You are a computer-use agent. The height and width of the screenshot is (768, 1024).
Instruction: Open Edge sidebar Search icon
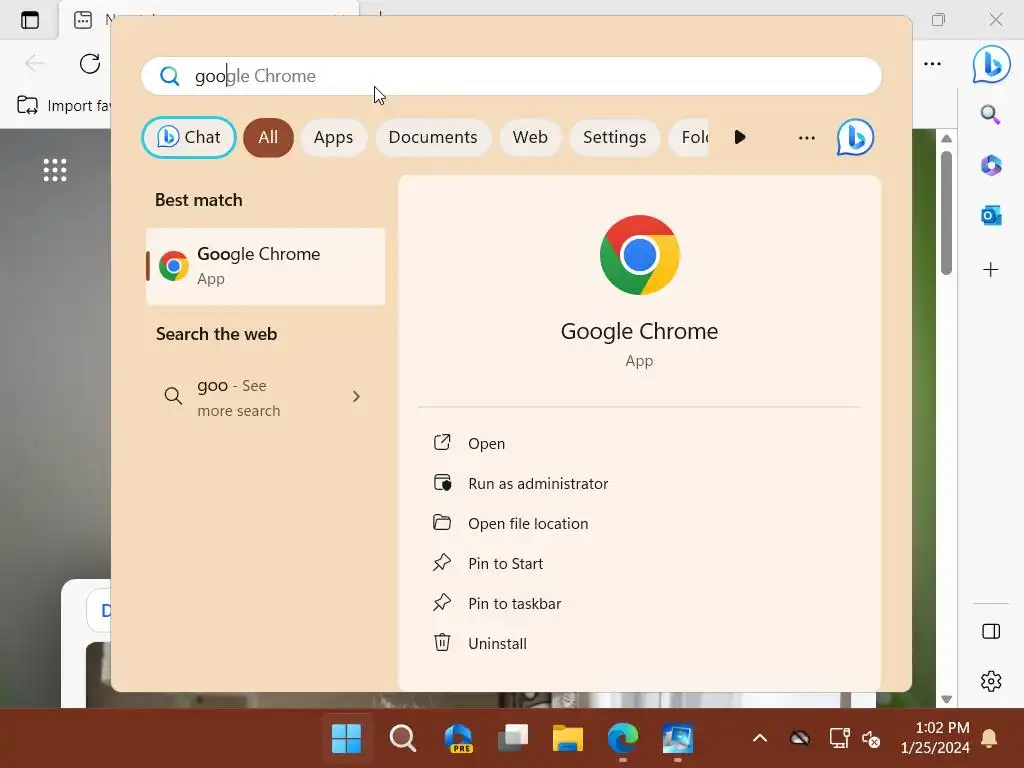click(990, 115)
